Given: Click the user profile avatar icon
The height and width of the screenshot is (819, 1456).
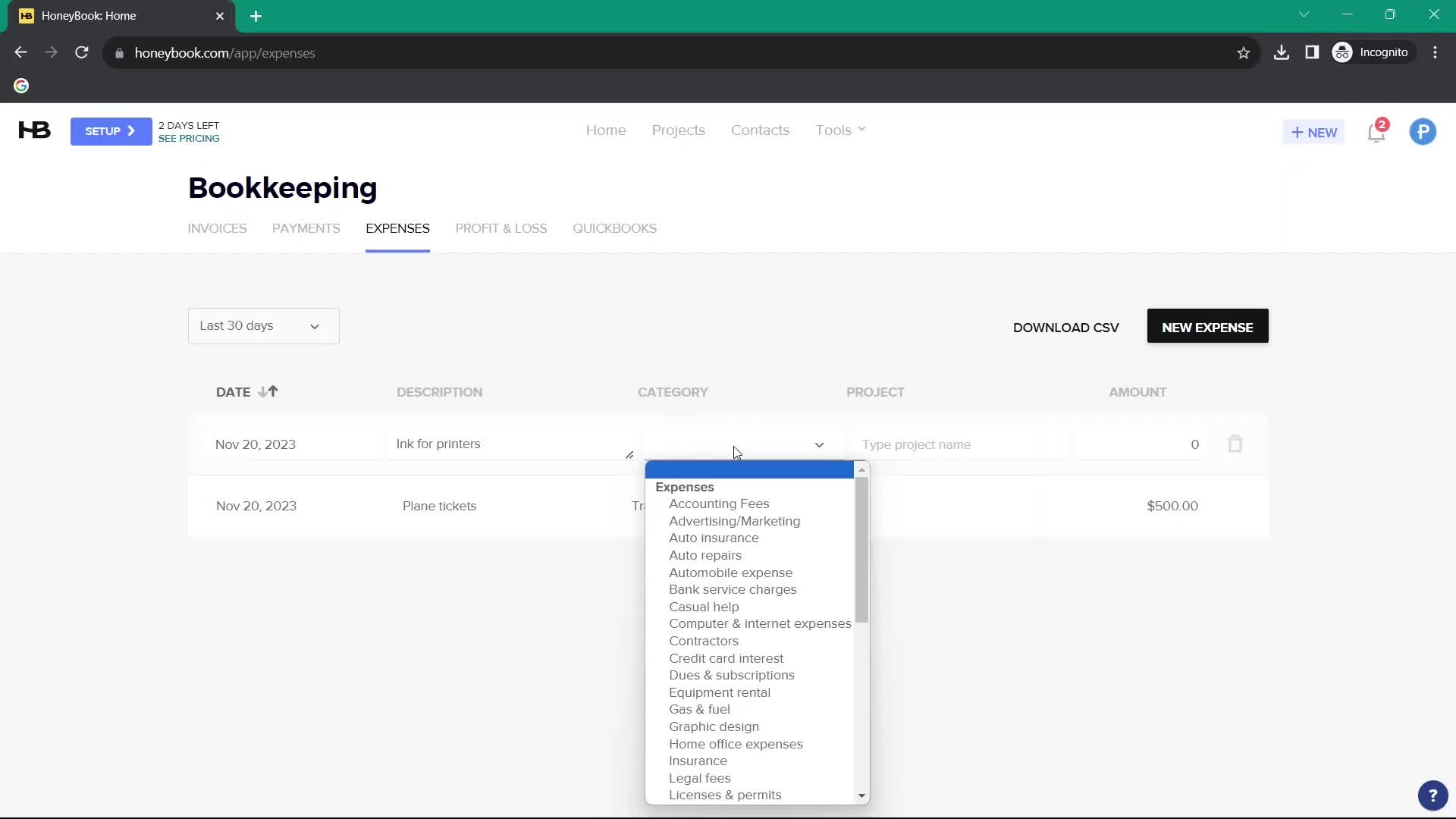Looking at the screenshot, I should (1425, 131).
